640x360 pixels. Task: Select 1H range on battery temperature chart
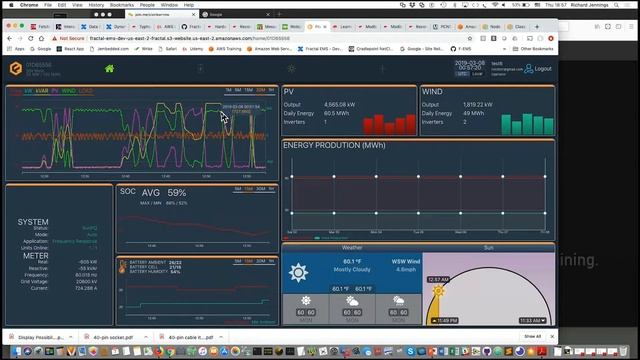click(x=271, y=261)
